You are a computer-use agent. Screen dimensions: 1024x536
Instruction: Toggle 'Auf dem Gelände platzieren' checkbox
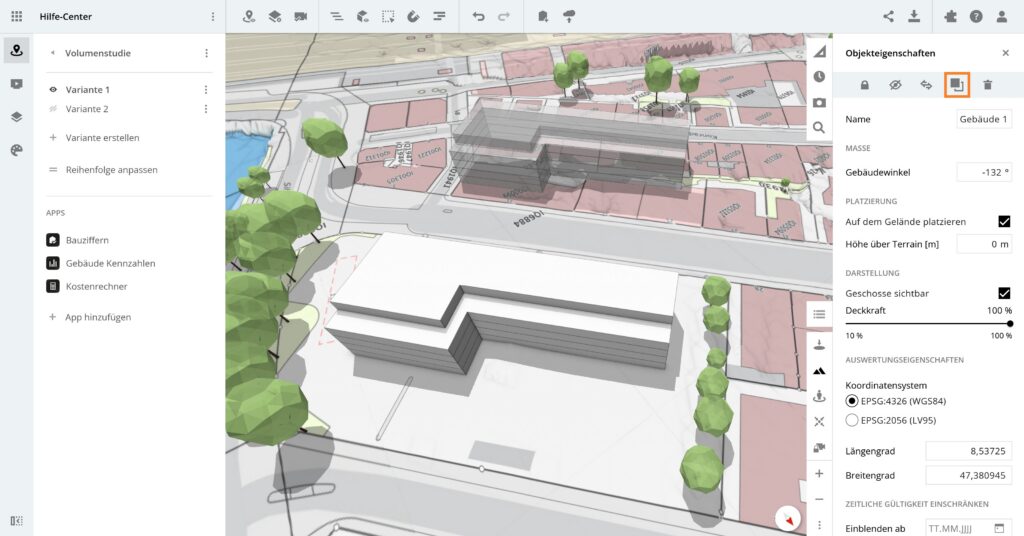(1004, 221)
